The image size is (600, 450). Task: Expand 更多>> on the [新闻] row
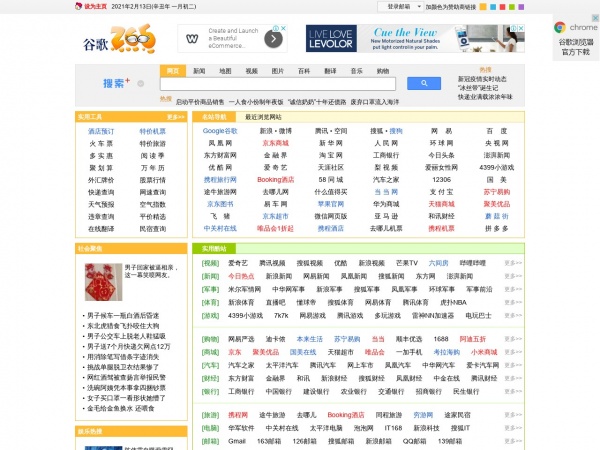(x=513, y=276)
